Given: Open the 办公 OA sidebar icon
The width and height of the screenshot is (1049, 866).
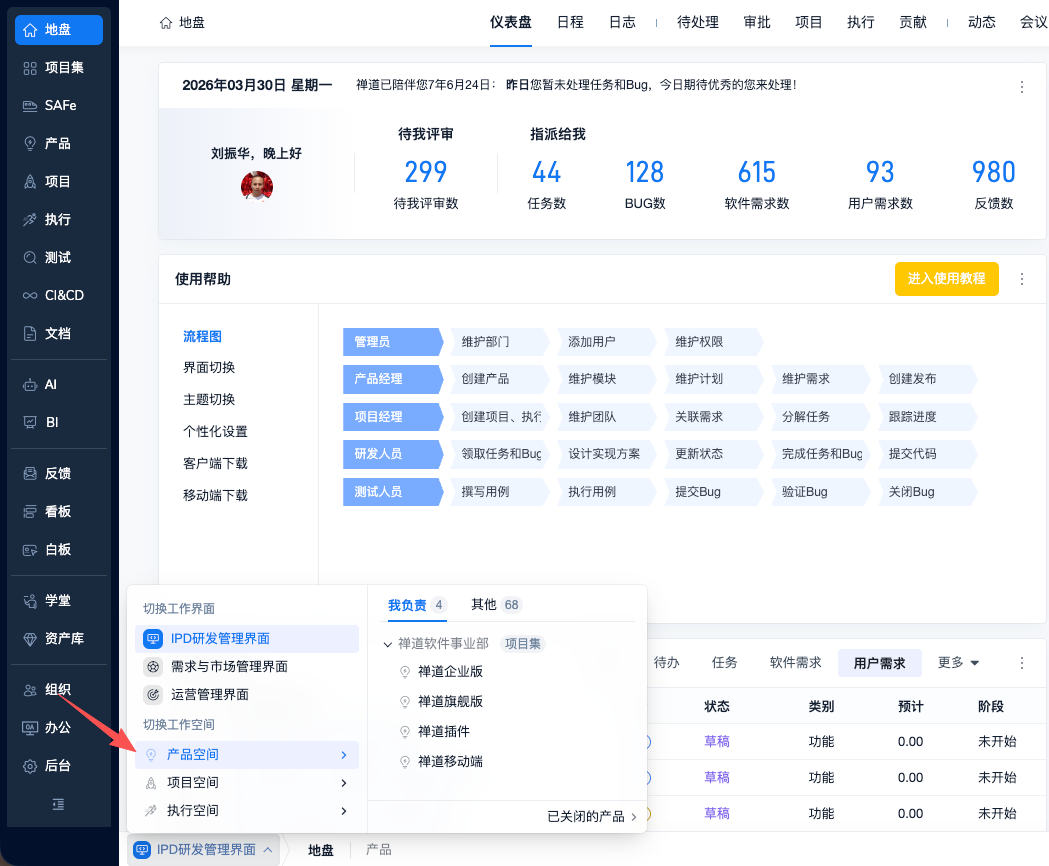Looking at the screenshot, I should click(x=30, y=728).
